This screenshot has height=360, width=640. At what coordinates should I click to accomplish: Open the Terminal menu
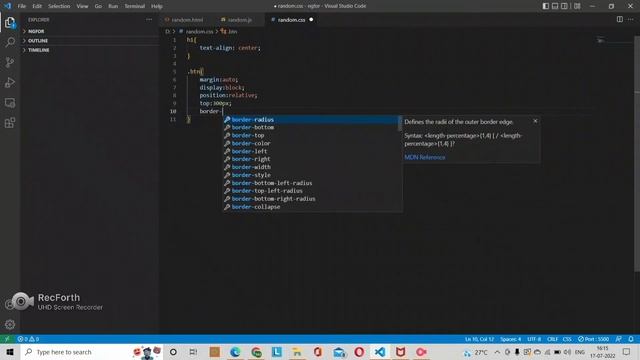tap(134, 6)
